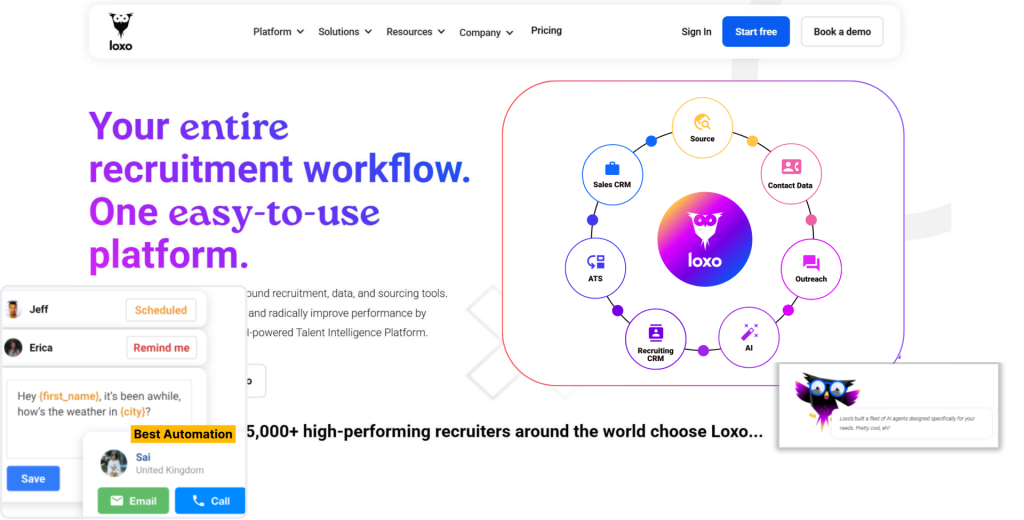Select the Recruiting CRM icon

coord(656,333)
